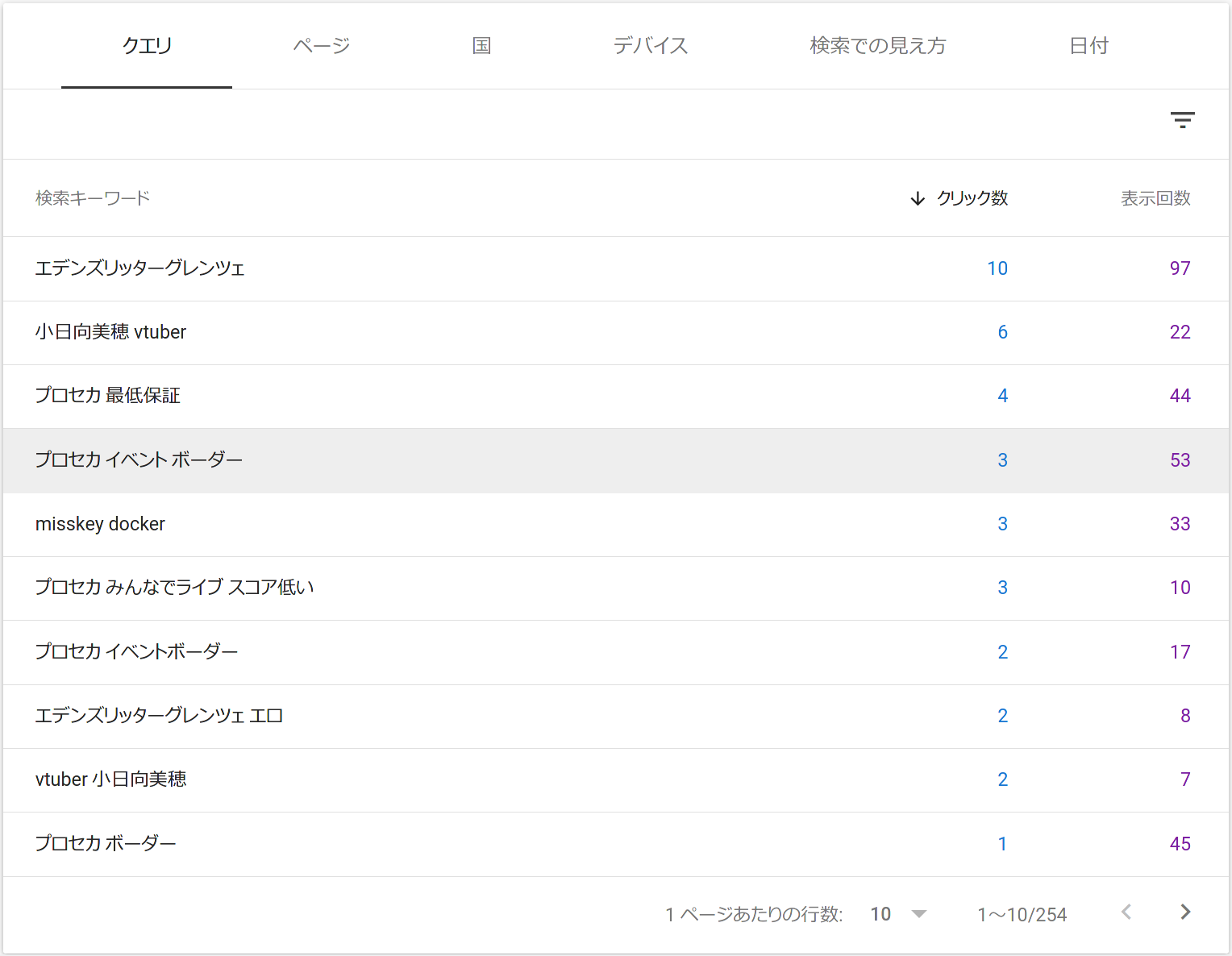Sort by 表示回数 column header
Screen dimensions: 1232x956
(1155, 198)
